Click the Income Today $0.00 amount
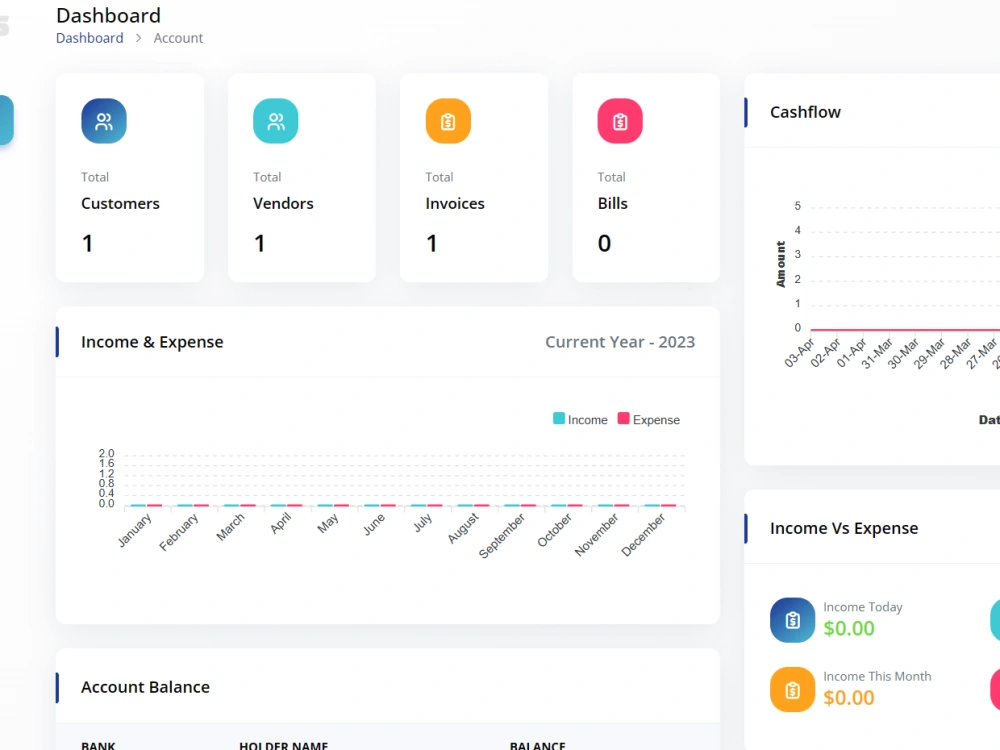Viewport: 1000px width, 750px height. (x=849, y=629)
